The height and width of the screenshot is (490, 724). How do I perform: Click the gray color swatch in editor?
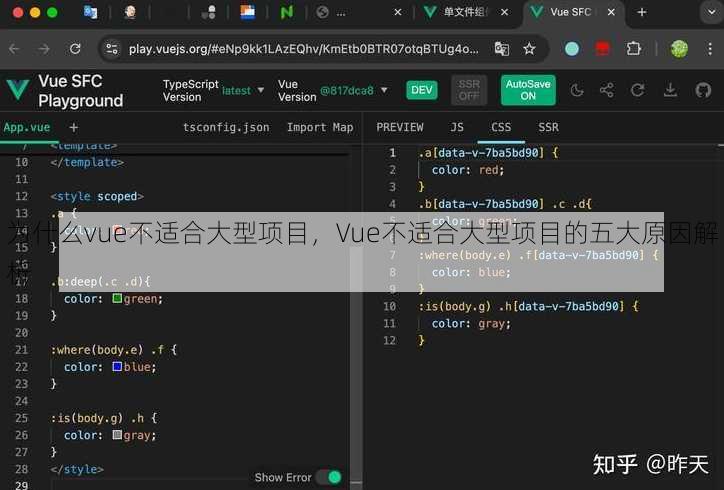[117, 435]
